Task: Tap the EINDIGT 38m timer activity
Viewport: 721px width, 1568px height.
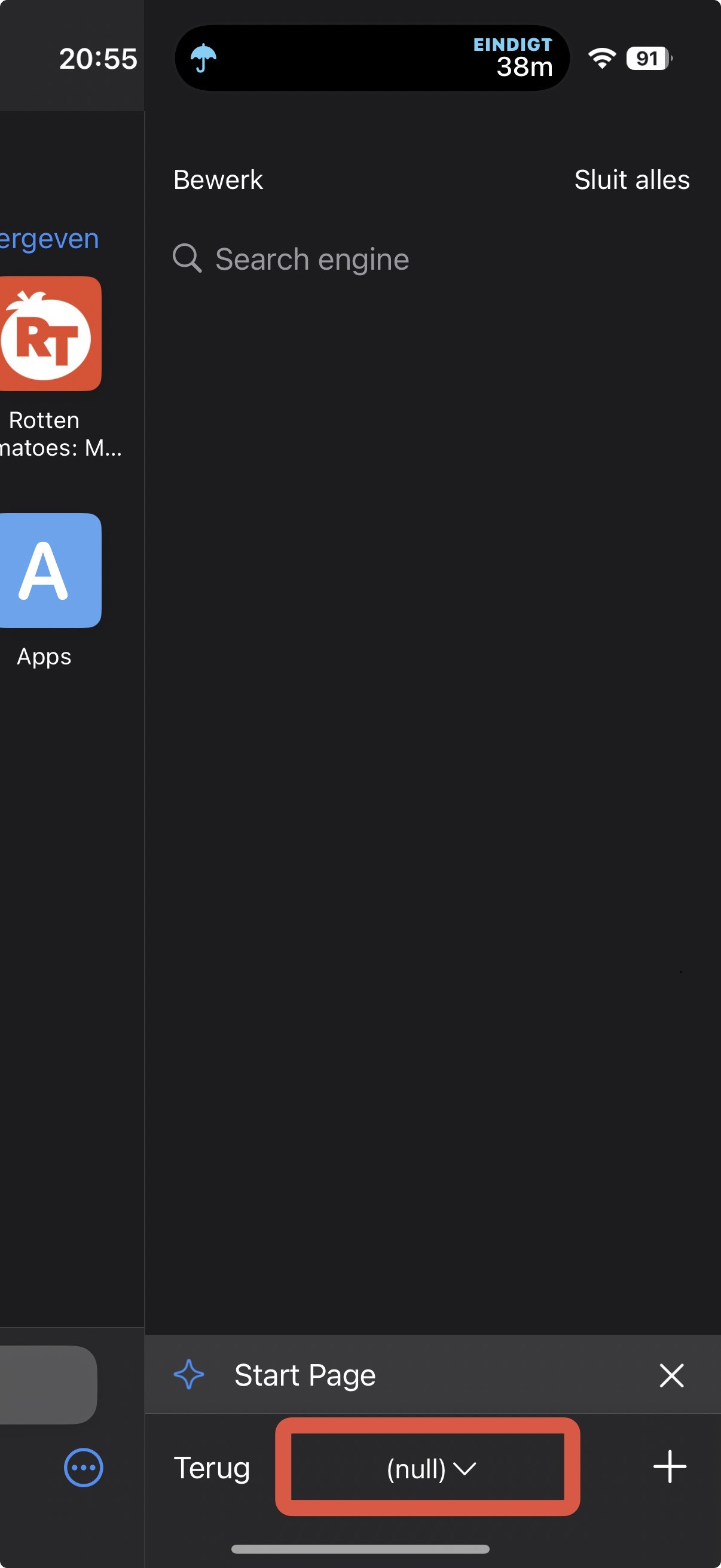Action: (x=513, y=59)
